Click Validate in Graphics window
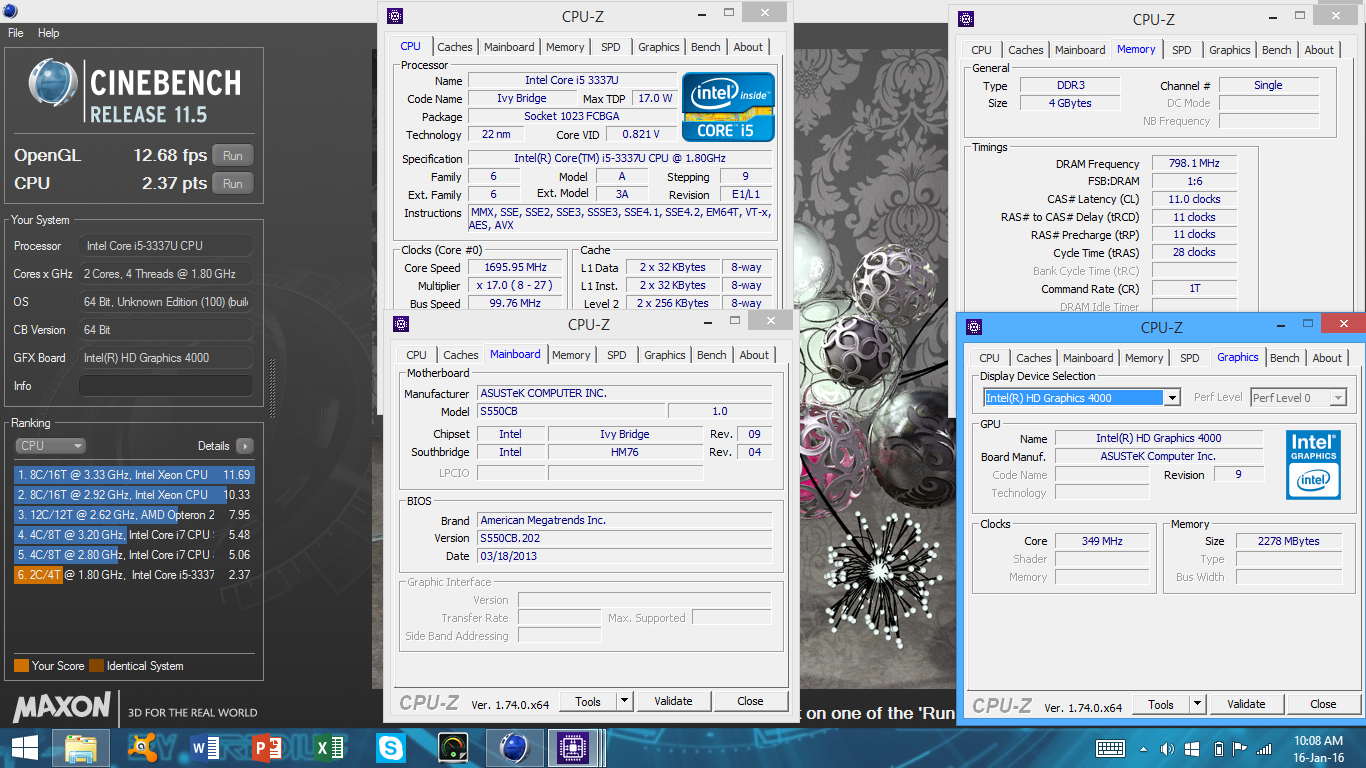The height and width of the screenshot is (768, 1366). (1246, 704)
